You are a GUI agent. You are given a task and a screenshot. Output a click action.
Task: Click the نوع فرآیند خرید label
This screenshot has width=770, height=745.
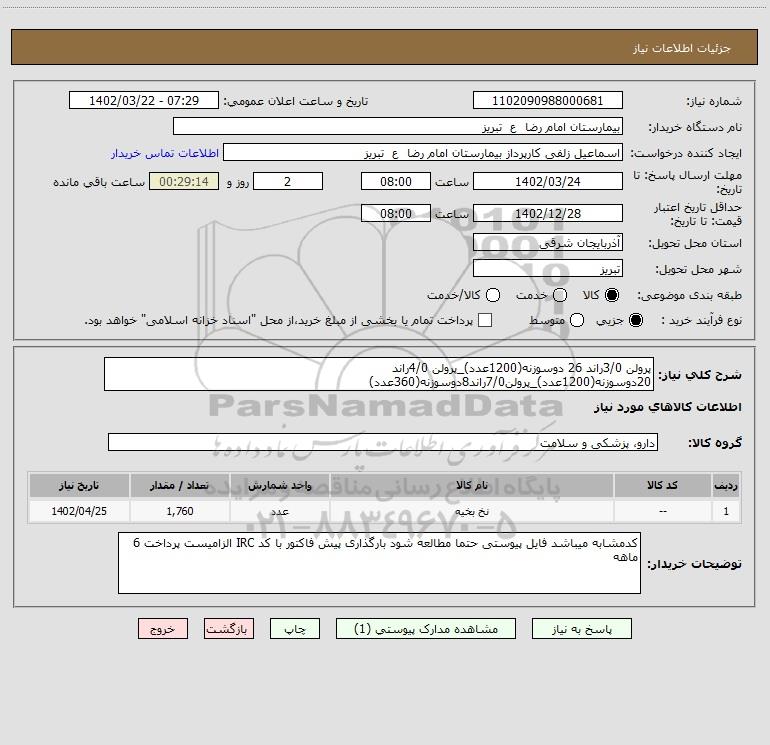701,320
